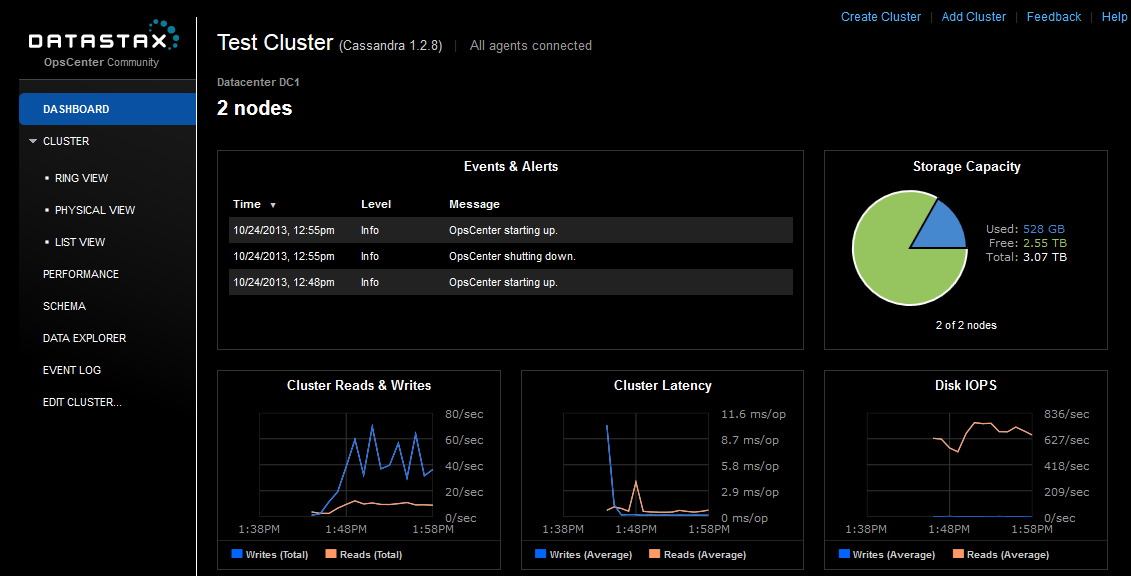Click the Time column sort arrow

pos(273,205)
